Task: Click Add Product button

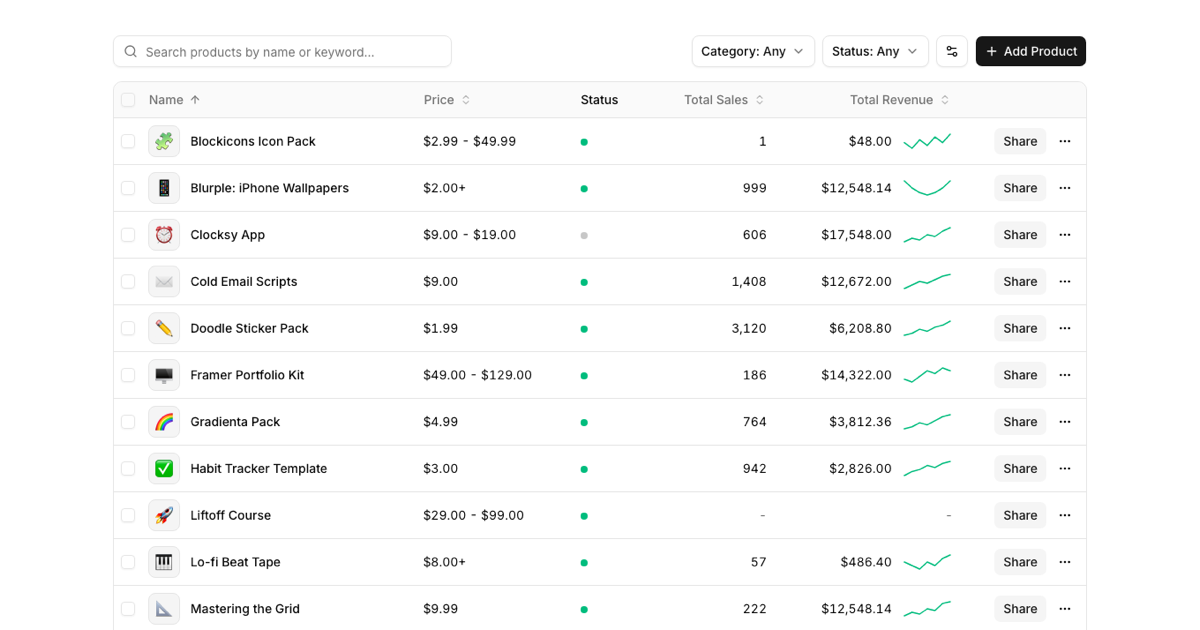Action: click(x=1031, y=51)
